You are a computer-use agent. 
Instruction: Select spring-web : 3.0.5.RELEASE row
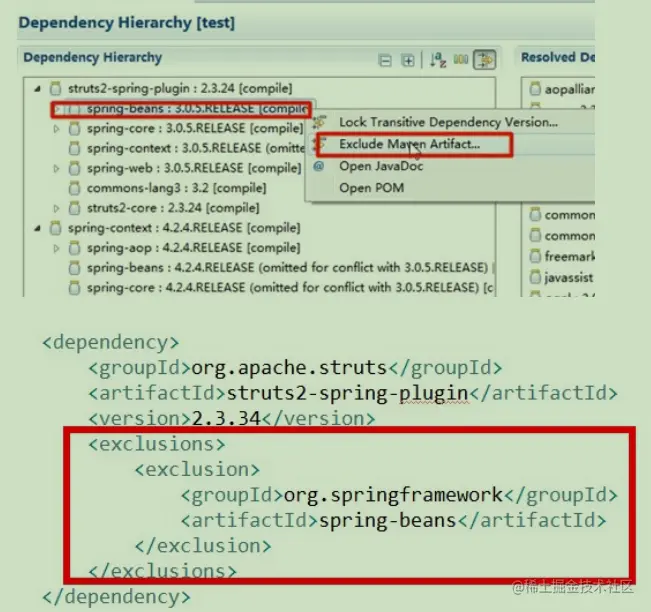click(194, 168)
